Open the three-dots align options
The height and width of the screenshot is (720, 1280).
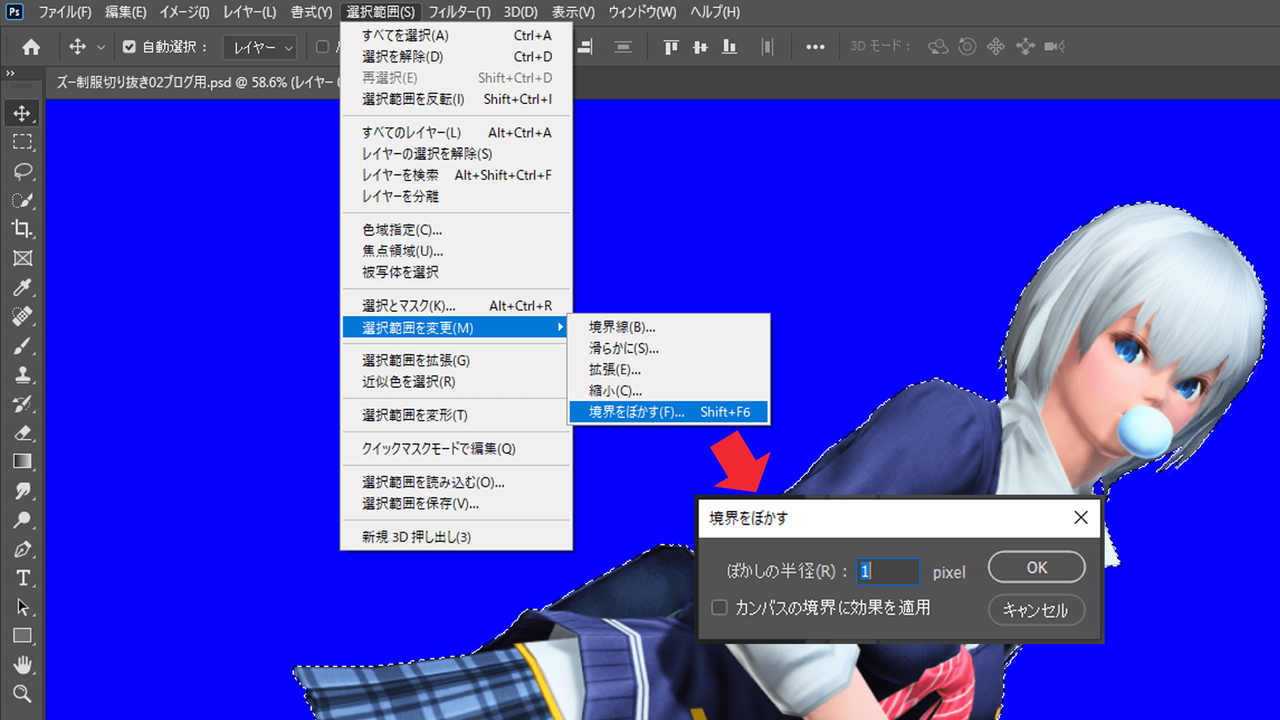[816, 47]
